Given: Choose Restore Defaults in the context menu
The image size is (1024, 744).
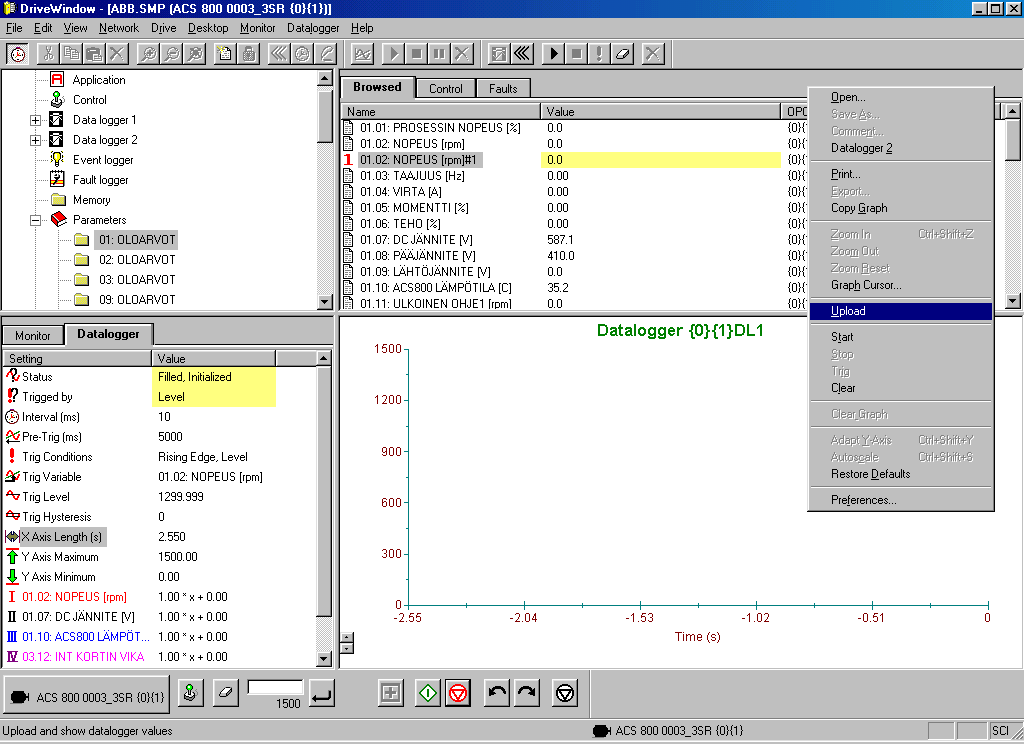Looking at the screenshot, I should 901,474.
